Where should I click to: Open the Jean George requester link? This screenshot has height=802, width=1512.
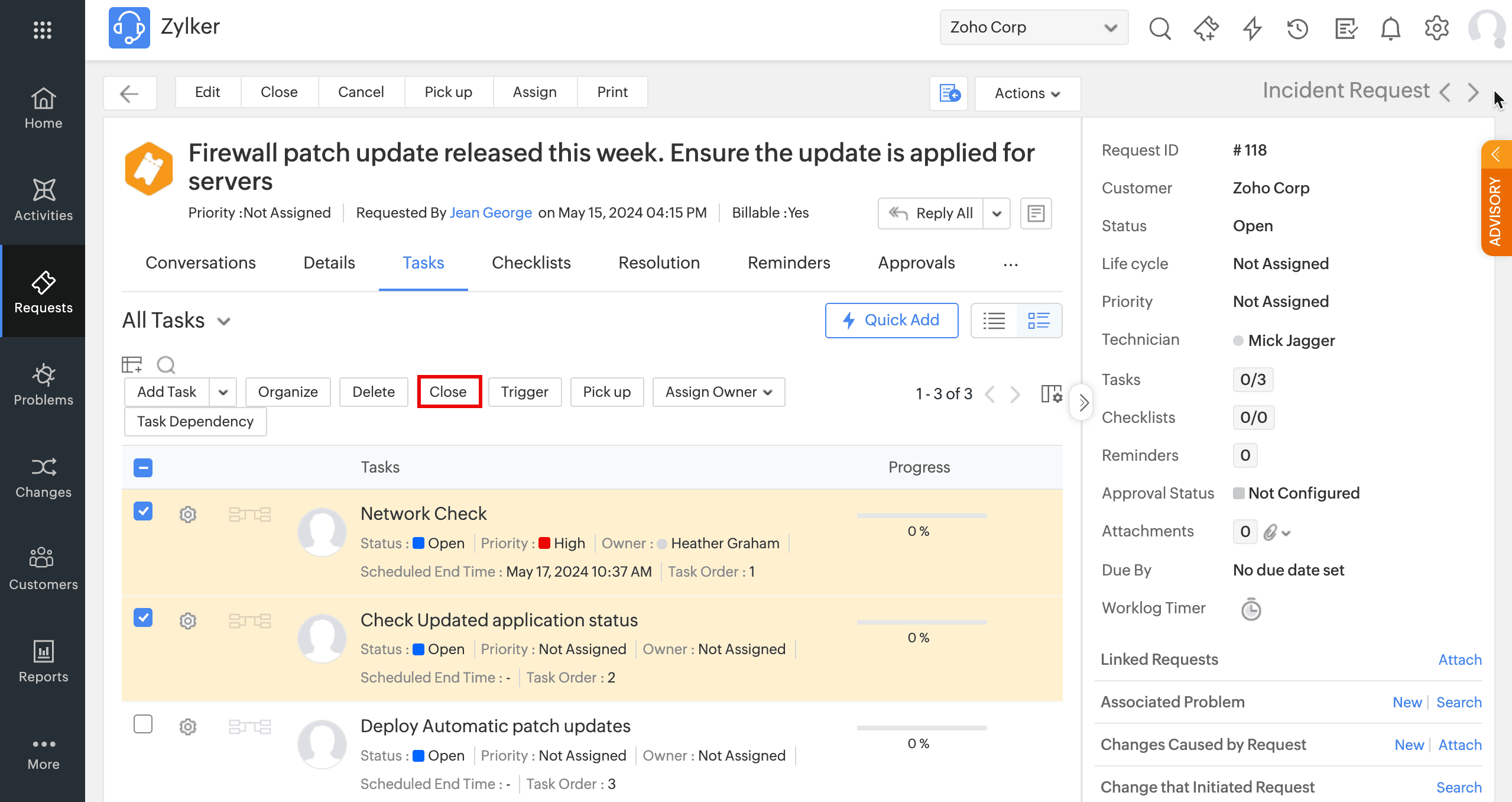pyautogui.click(x=491, y=213)
